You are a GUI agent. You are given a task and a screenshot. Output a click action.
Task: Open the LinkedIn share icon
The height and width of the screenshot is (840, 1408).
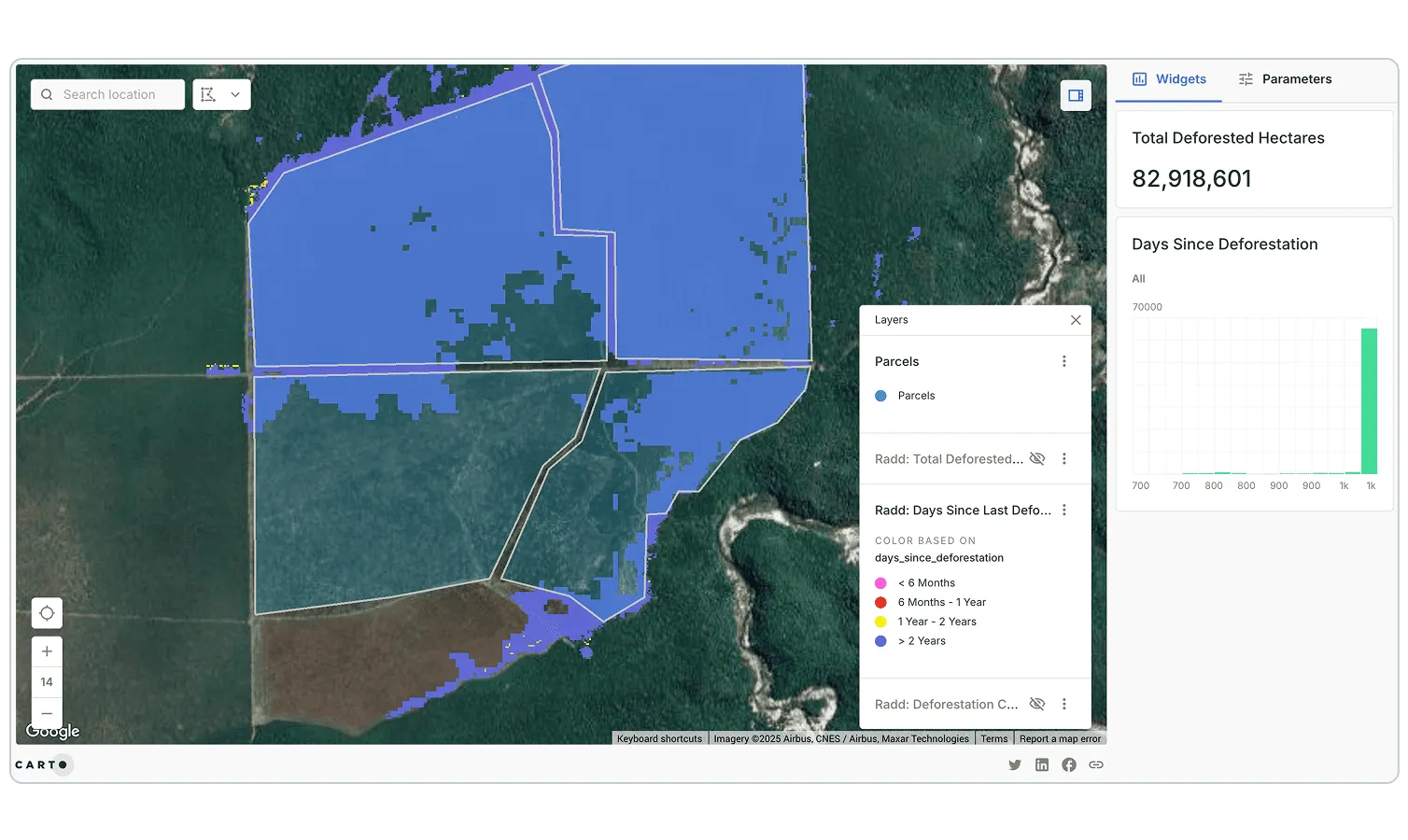point(1042,764)
